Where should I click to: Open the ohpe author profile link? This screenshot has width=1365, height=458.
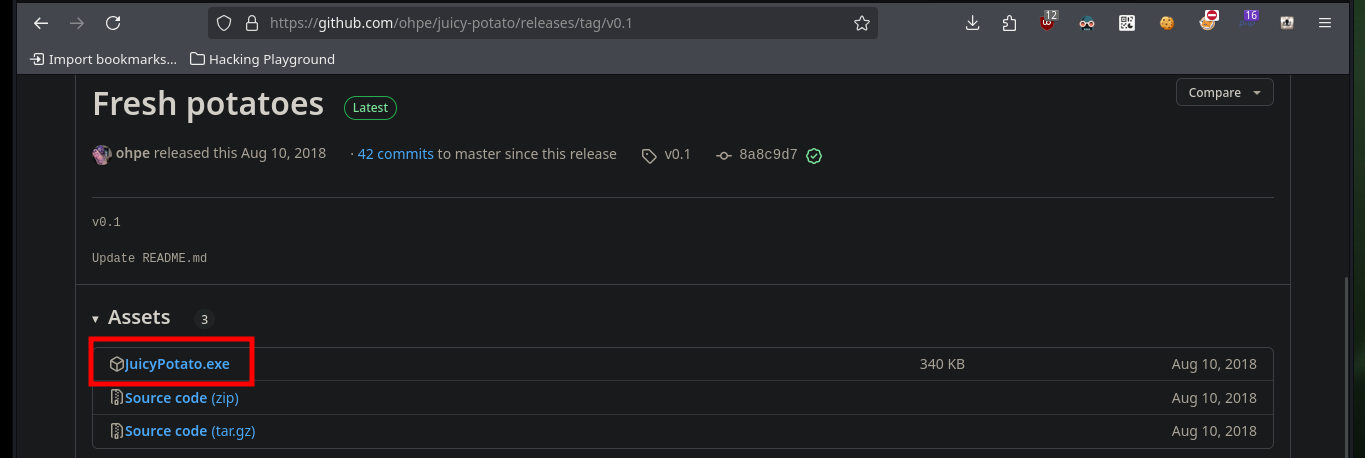click(x=133, y=154)
